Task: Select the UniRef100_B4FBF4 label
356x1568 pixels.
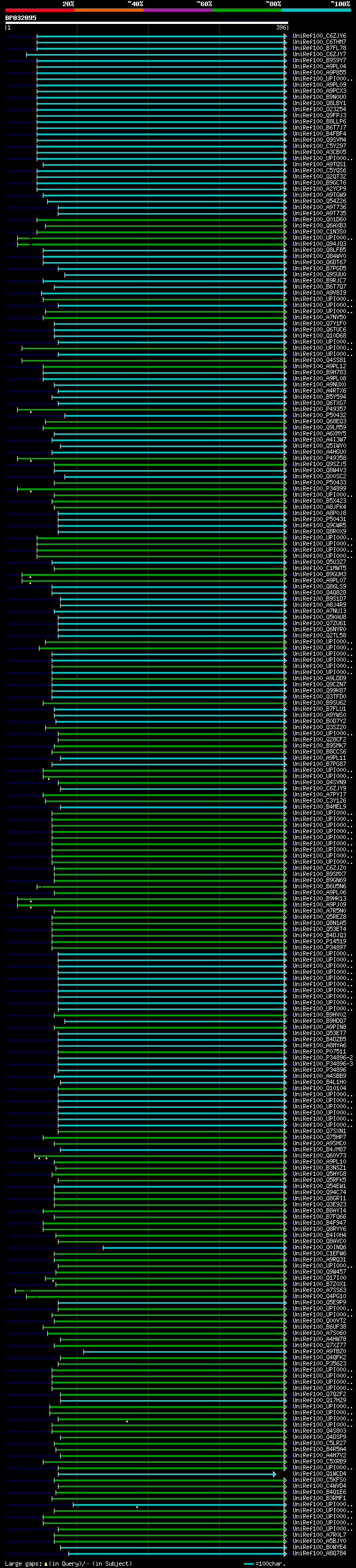Action: coord(319,134)
